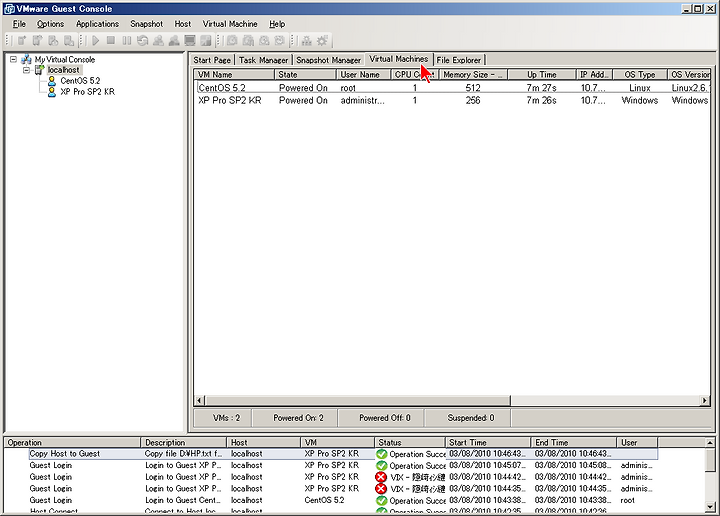Sort by the OS Type column header

640,74
